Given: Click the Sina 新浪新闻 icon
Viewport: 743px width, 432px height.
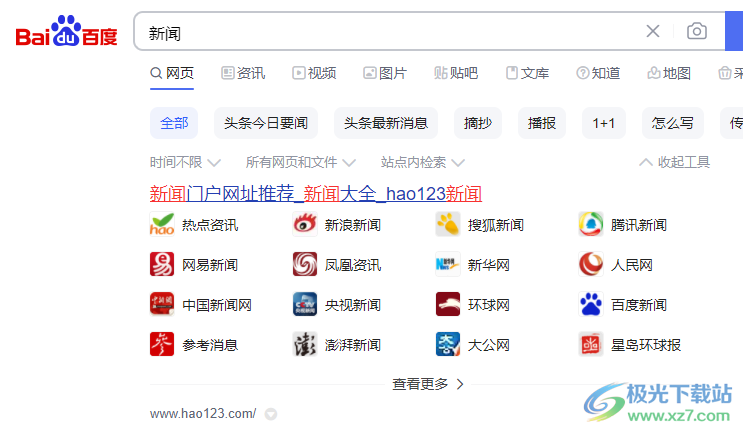Looking at the screenshot, I should click(x=305, y=225).
